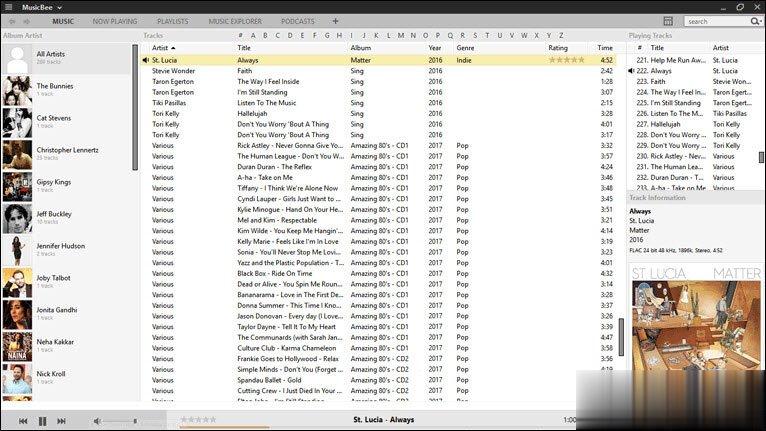Open the search magnifier dropdown
This screenshot has width=766, height=431.
point(756,21)
